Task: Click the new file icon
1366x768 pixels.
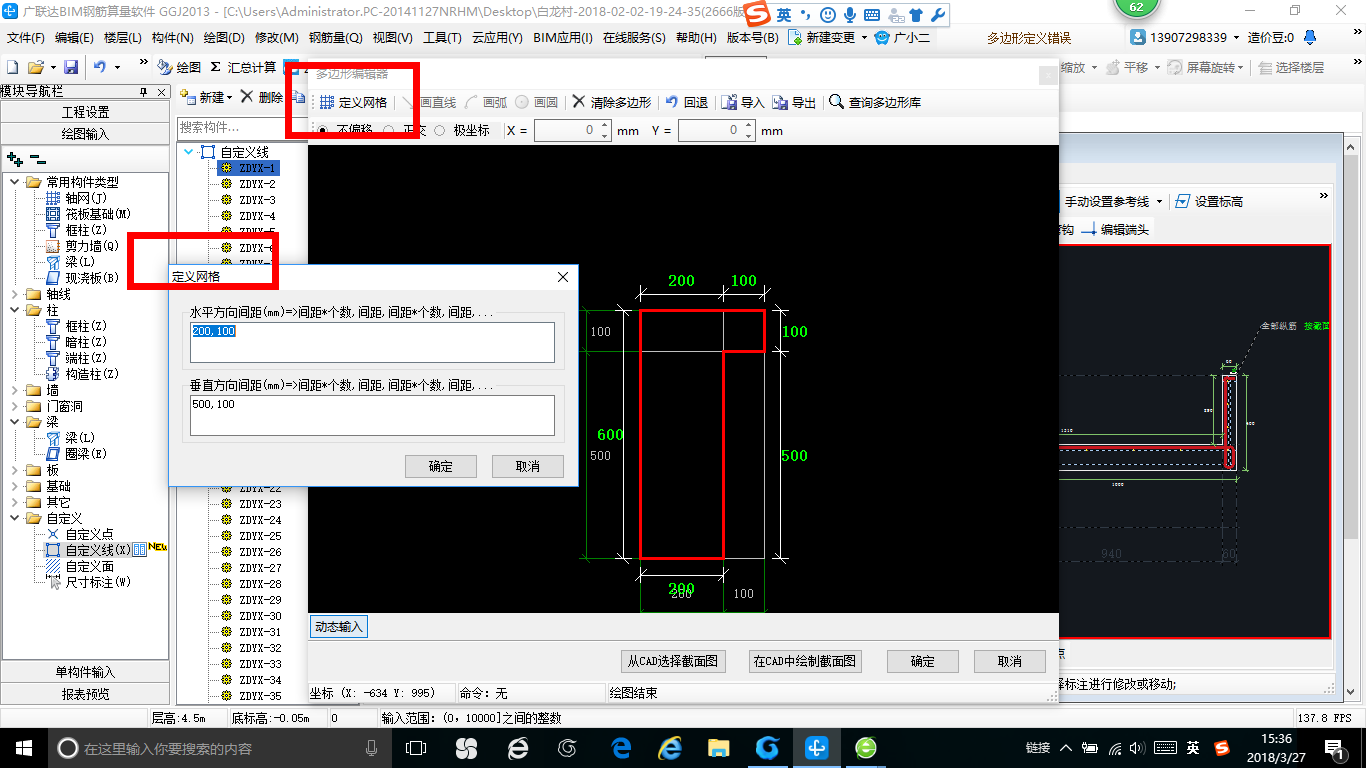Action: (x=12, y=67)
